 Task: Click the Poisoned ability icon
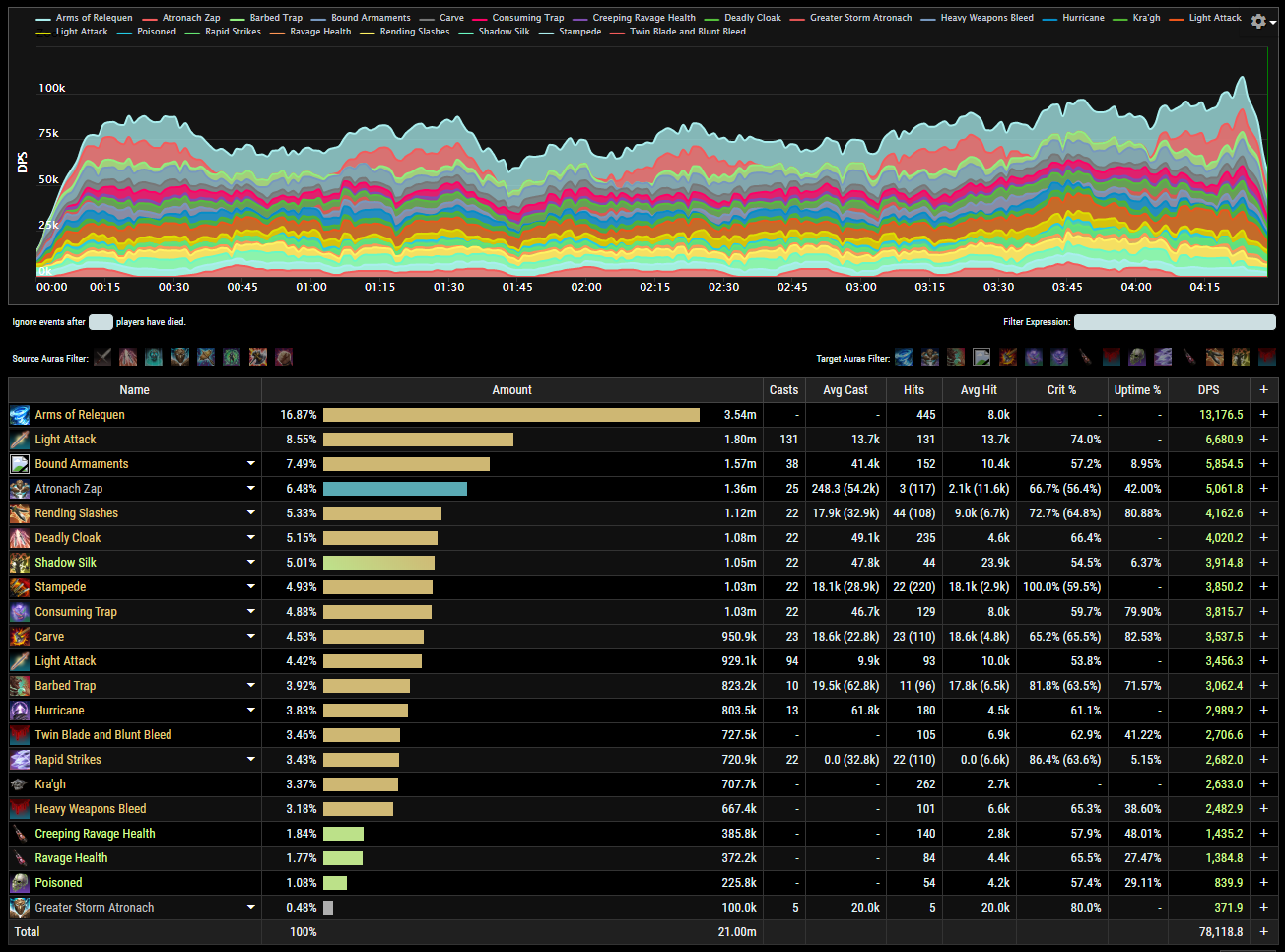[x=20, y=883]
